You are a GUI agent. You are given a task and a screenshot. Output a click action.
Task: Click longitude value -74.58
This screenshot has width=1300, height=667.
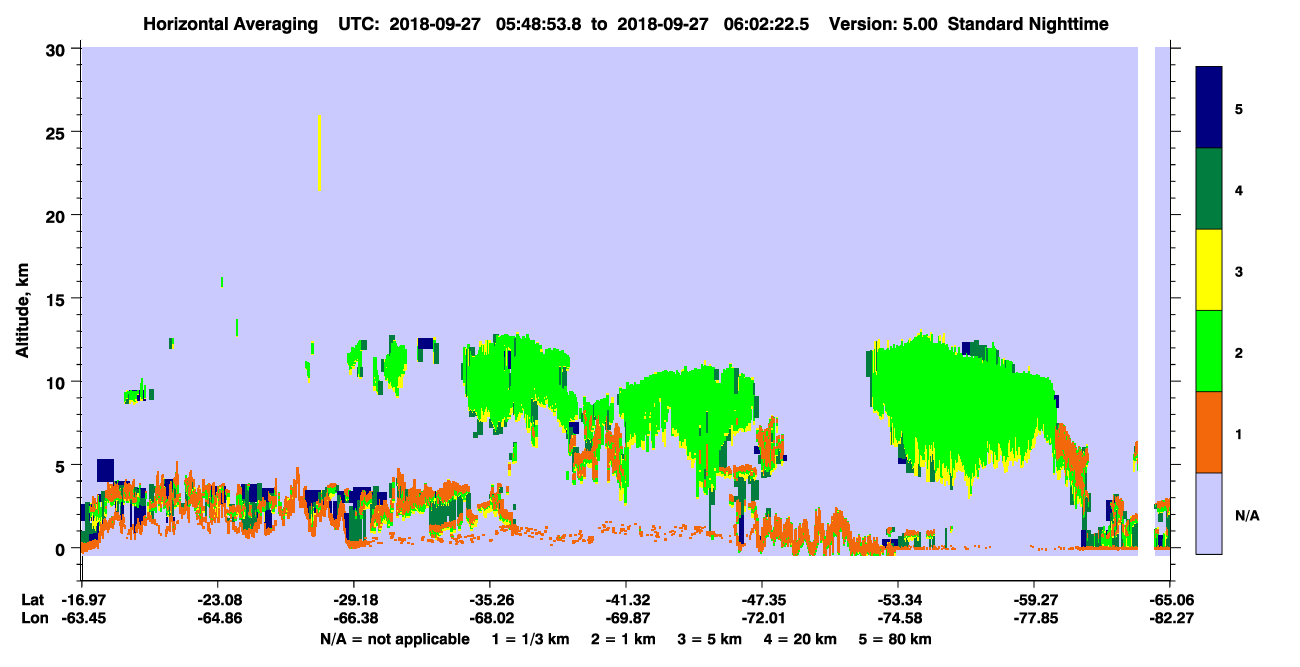pyautogui.click(x=898, y=618)
